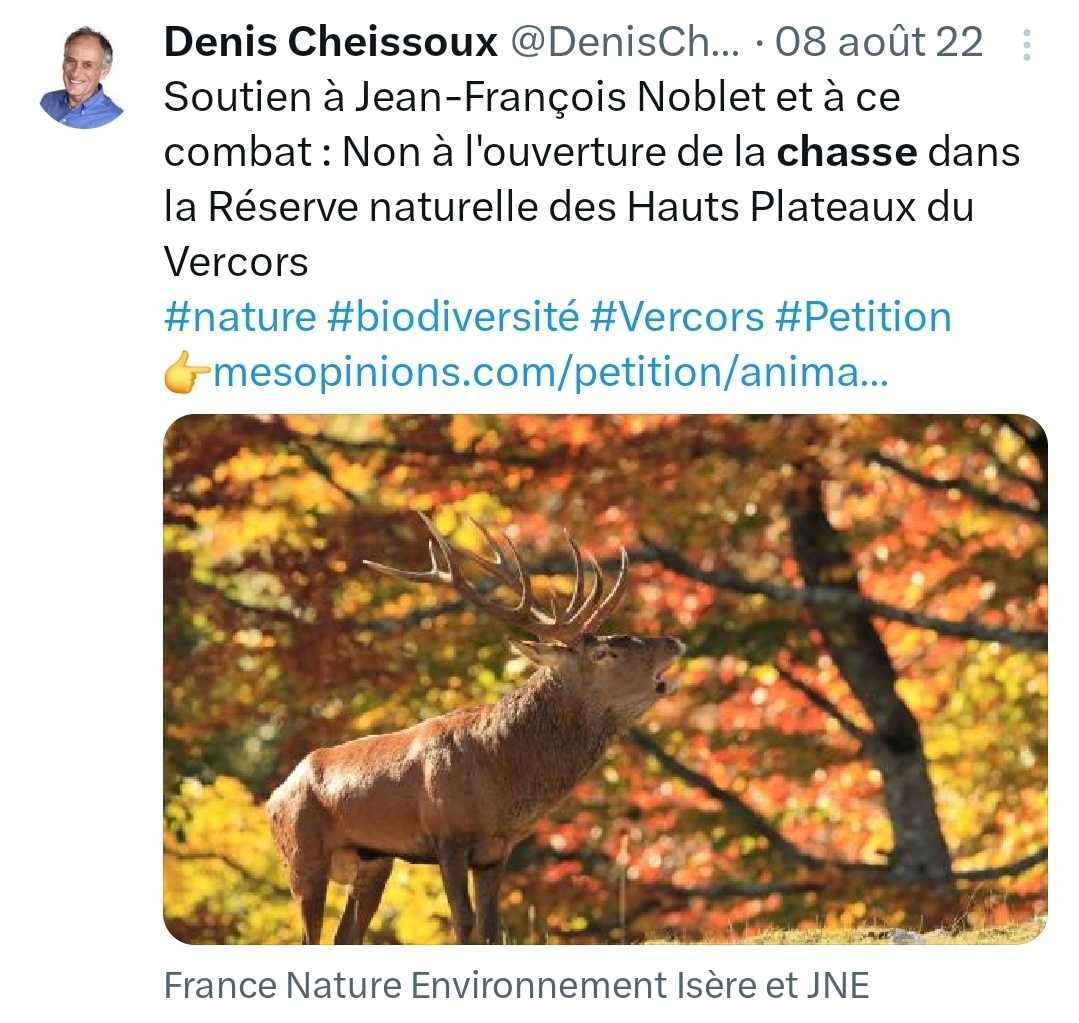The width and height of the screenshot is (1079, 1023).
Task: Follow the mesopinions.com petition link
Action: (549, 373)
